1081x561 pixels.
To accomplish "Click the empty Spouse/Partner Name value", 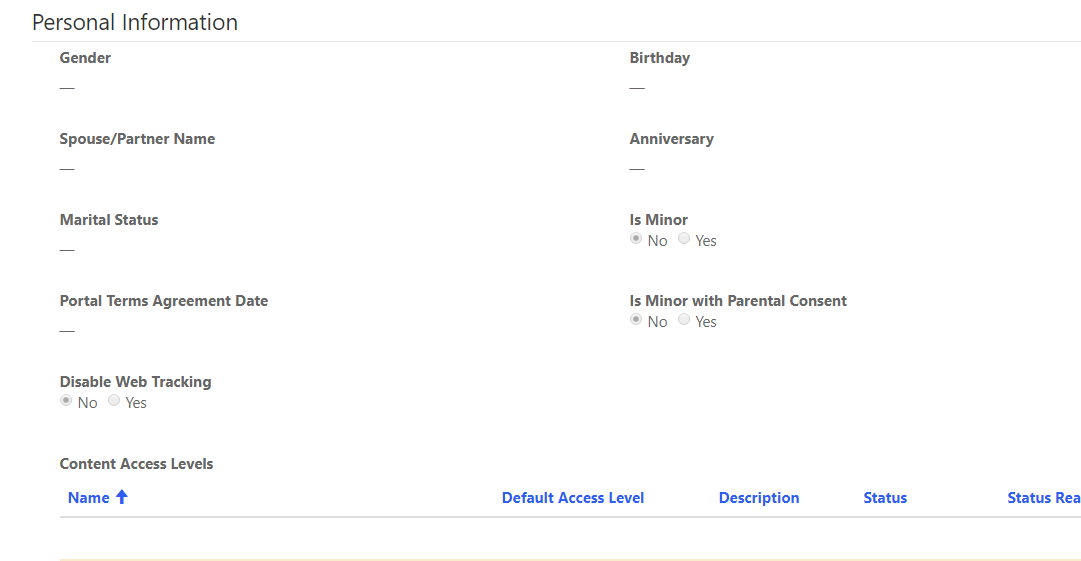I will coord(67,169).
